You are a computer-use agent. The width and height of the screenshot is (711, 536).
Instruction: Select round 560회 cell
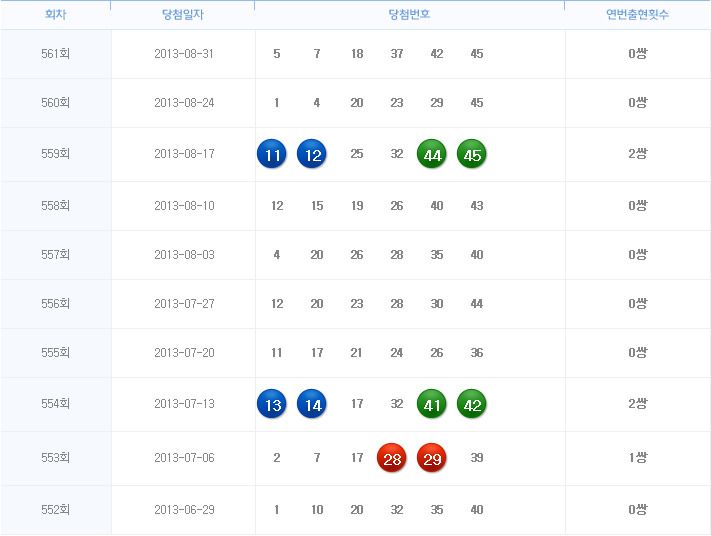click(55, 102)
